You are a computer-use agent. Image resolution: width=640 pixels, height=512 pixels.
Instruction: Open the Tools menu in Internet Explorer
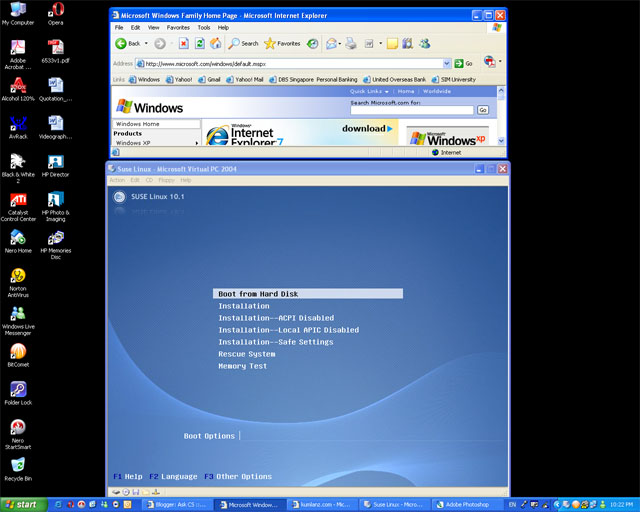(204, 27)
